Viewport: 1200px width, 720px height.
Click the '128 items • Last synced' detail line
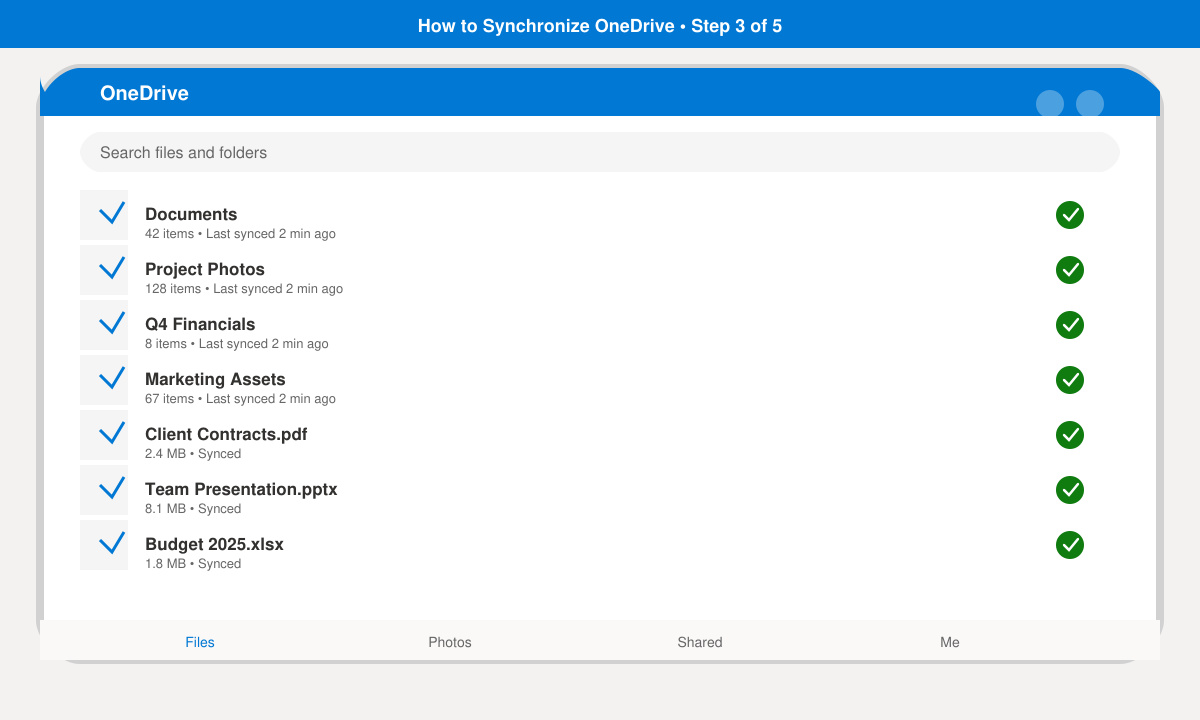tap(244, 289)
